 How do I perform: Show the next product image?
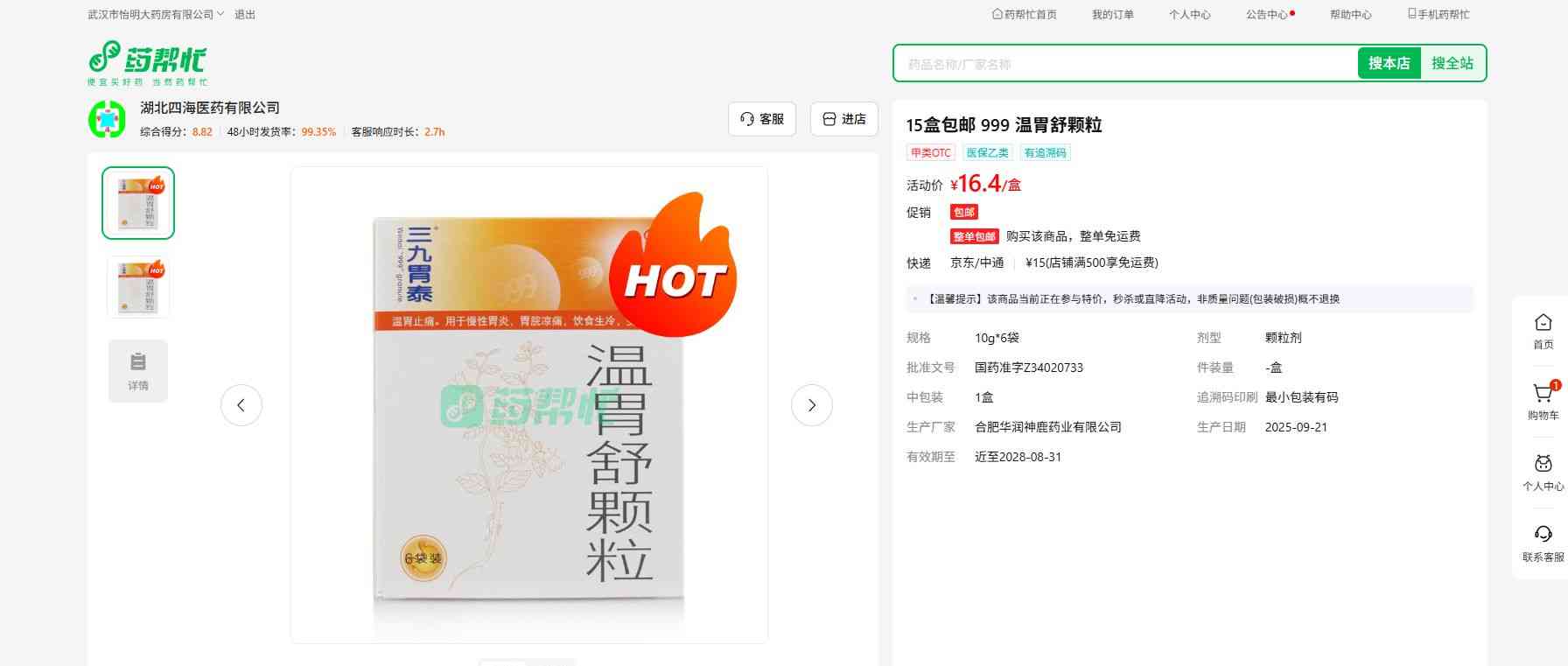click(811, 405)
